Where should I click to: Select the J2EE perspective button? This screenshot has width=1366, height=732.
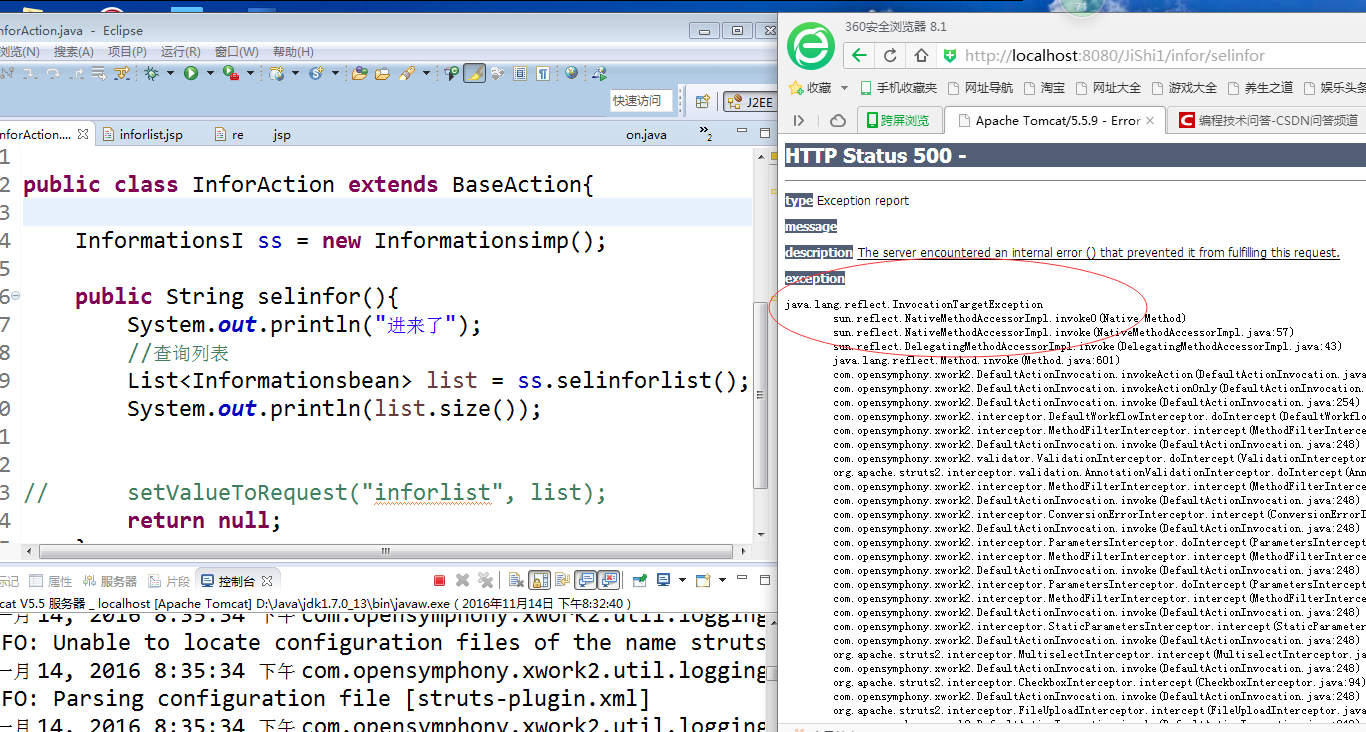pos(749,102)
